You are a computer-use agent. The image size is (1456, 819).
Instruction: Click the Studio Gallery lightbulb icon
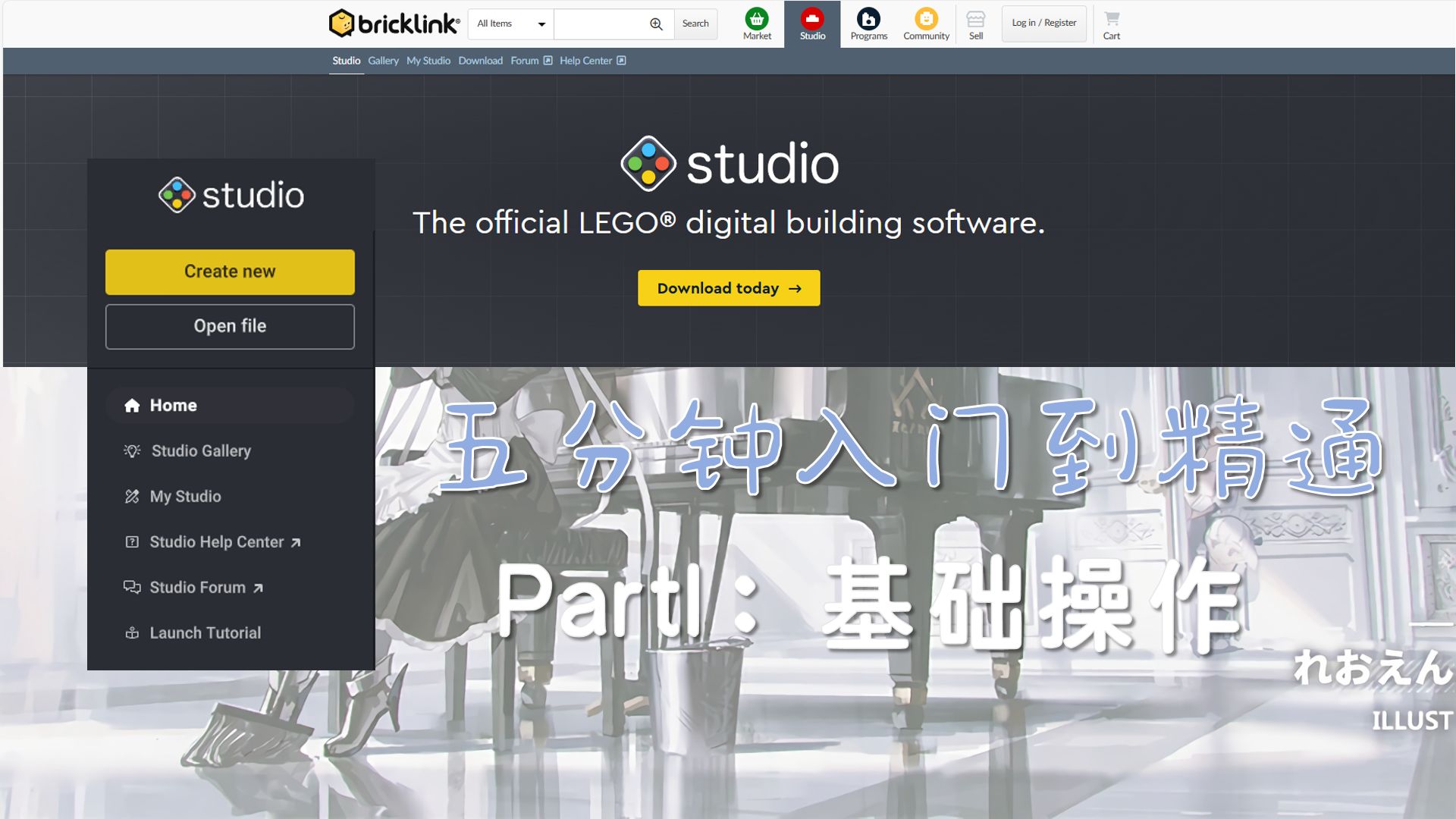[x=132, y=450]
